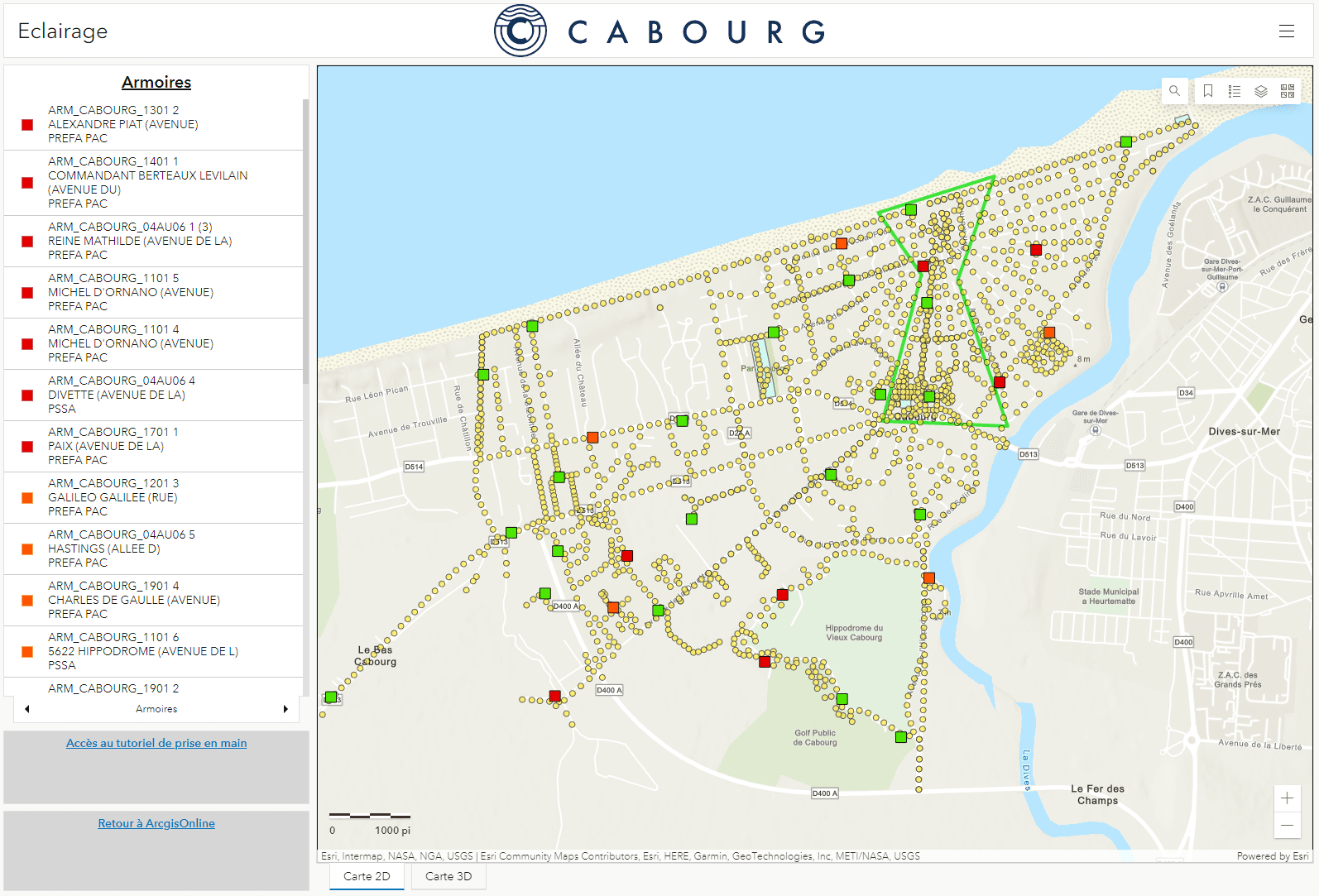1319x896 pixels.
Task: Open the bookmarks tool on the map
Action: click(1208, 91)
